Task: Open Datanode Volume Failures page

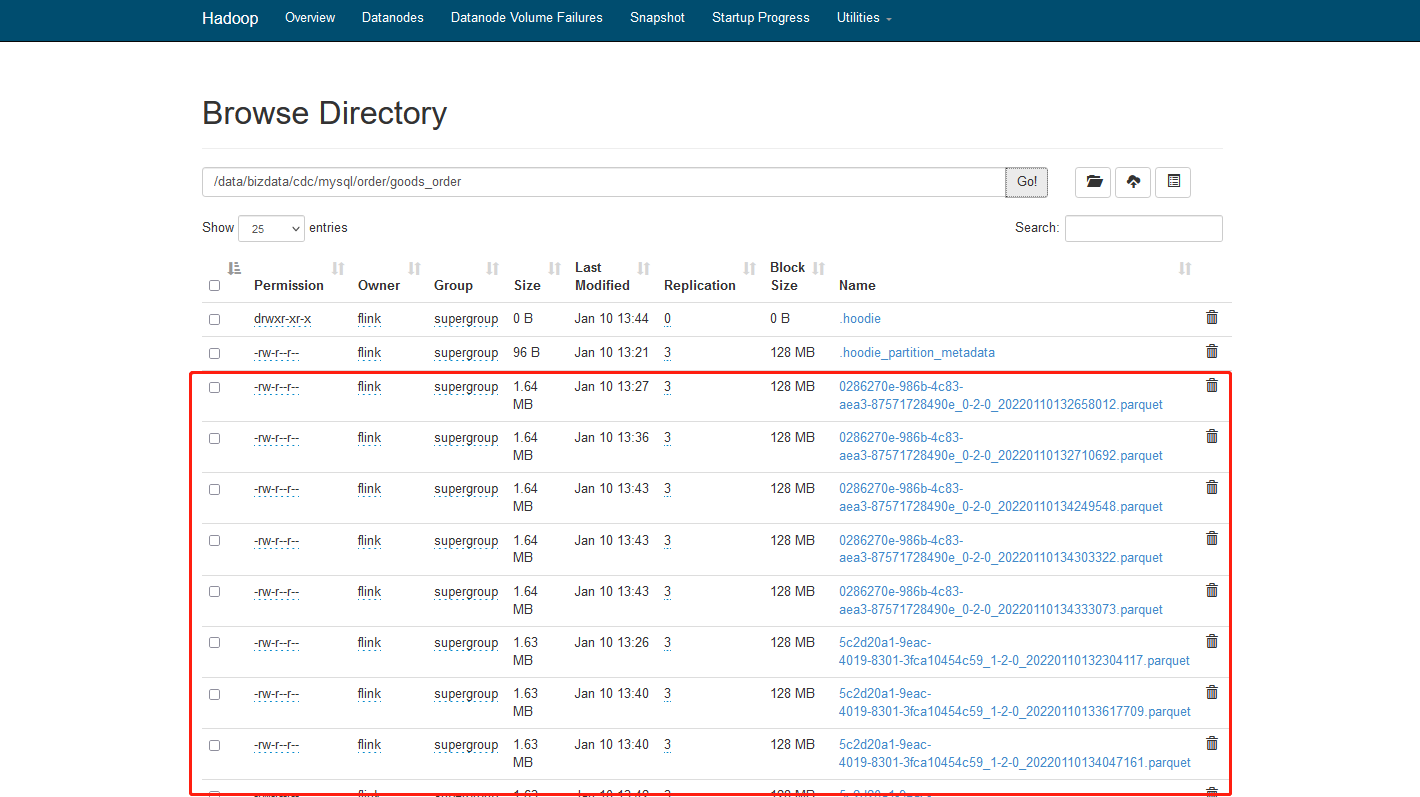Action: coord(527,18)
